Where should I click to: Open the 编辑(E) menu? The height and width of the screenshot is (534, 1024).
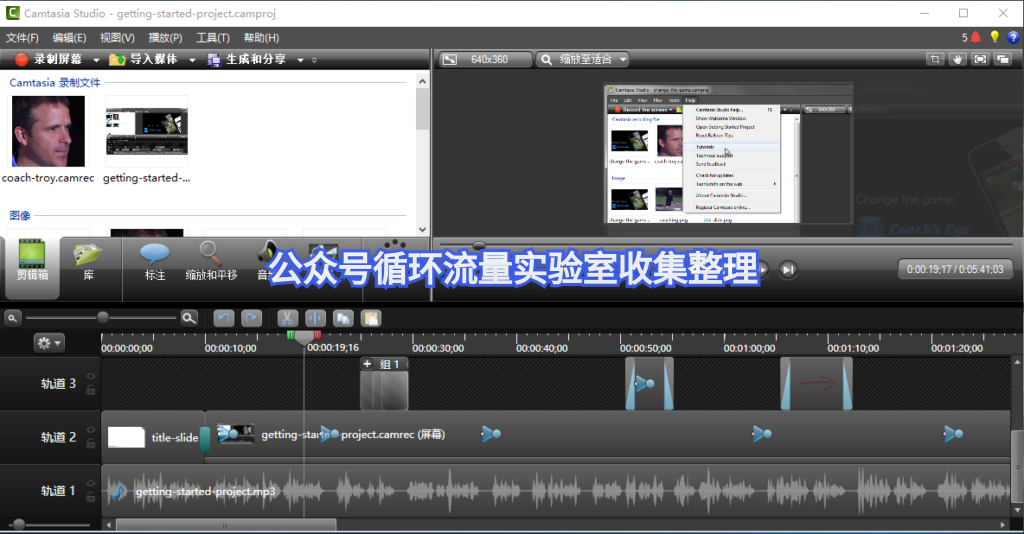click(69, 38)
